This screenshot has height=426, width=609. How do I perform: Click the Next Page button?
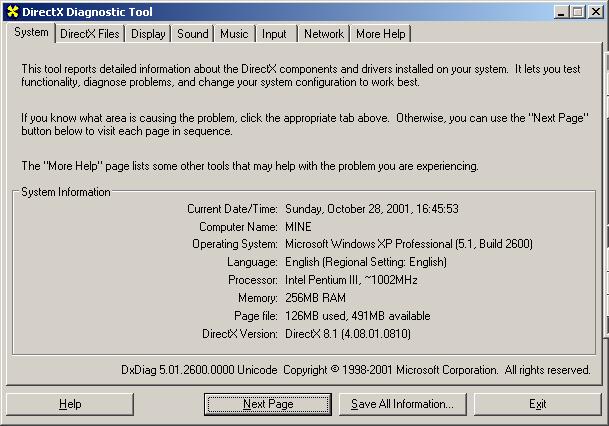pos(268,404)
